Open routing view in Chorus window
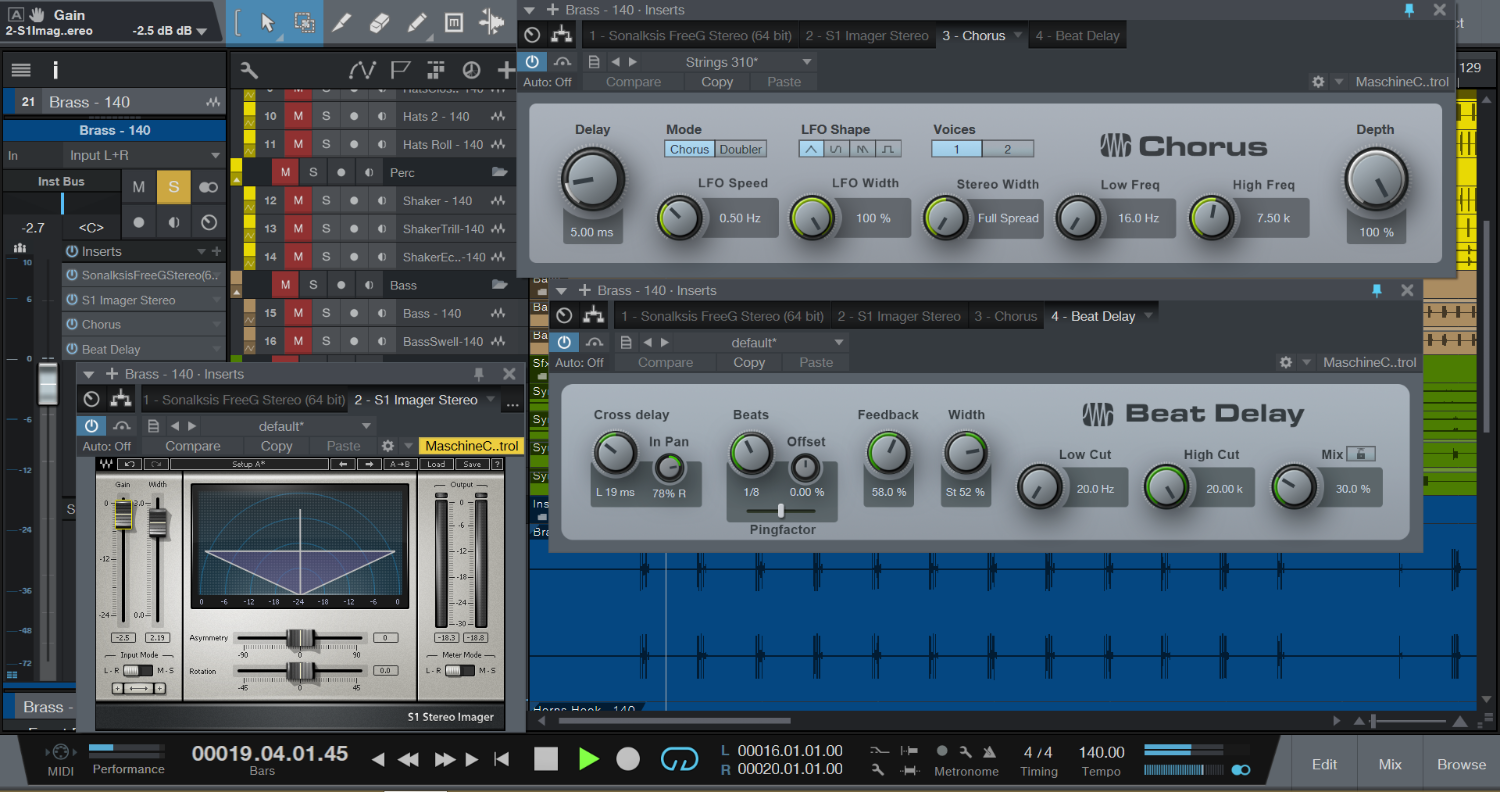The height and width of the screenshot is (792, 1500). coord(563,35)
